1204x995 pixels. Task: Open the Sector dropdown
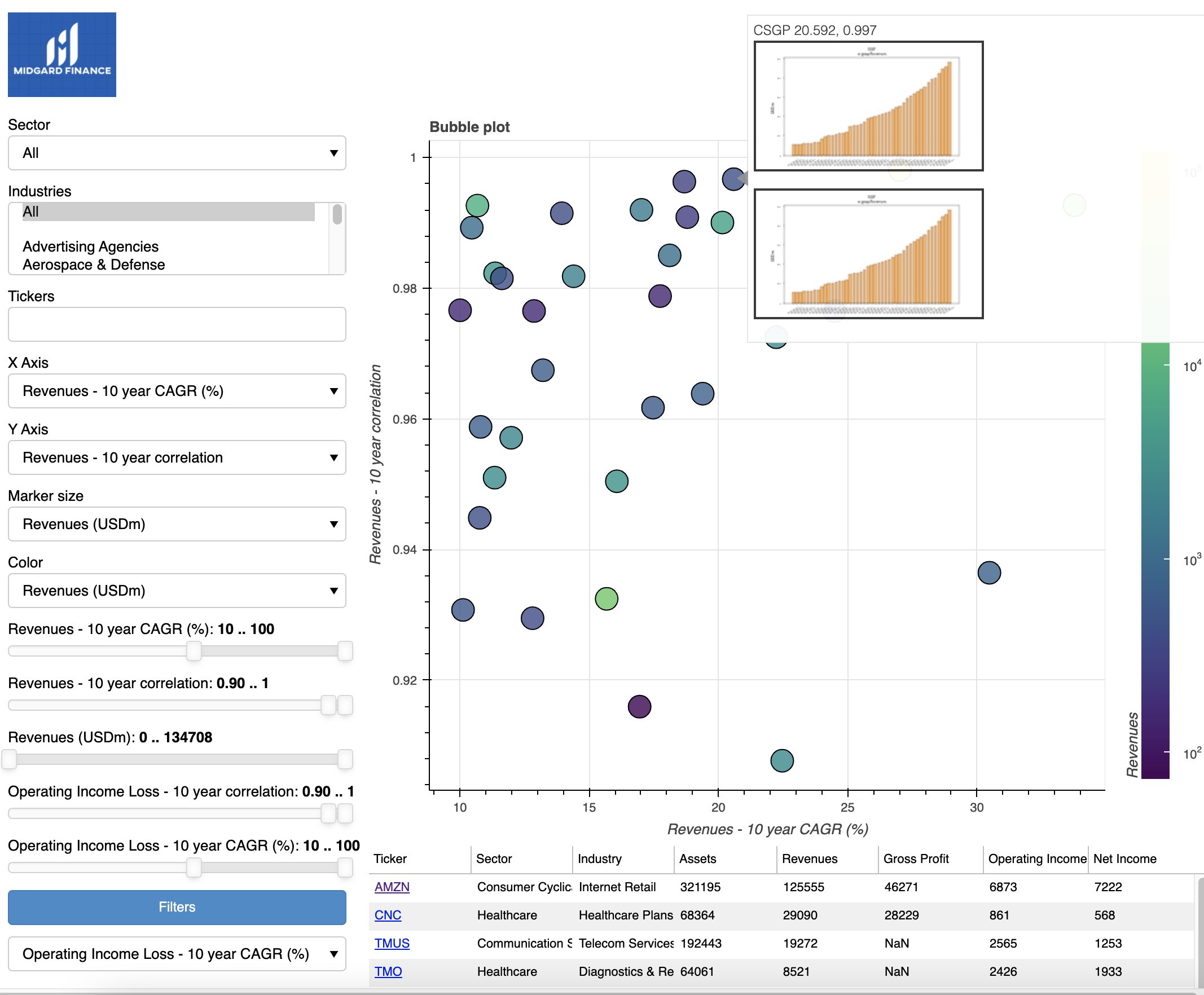177,153
